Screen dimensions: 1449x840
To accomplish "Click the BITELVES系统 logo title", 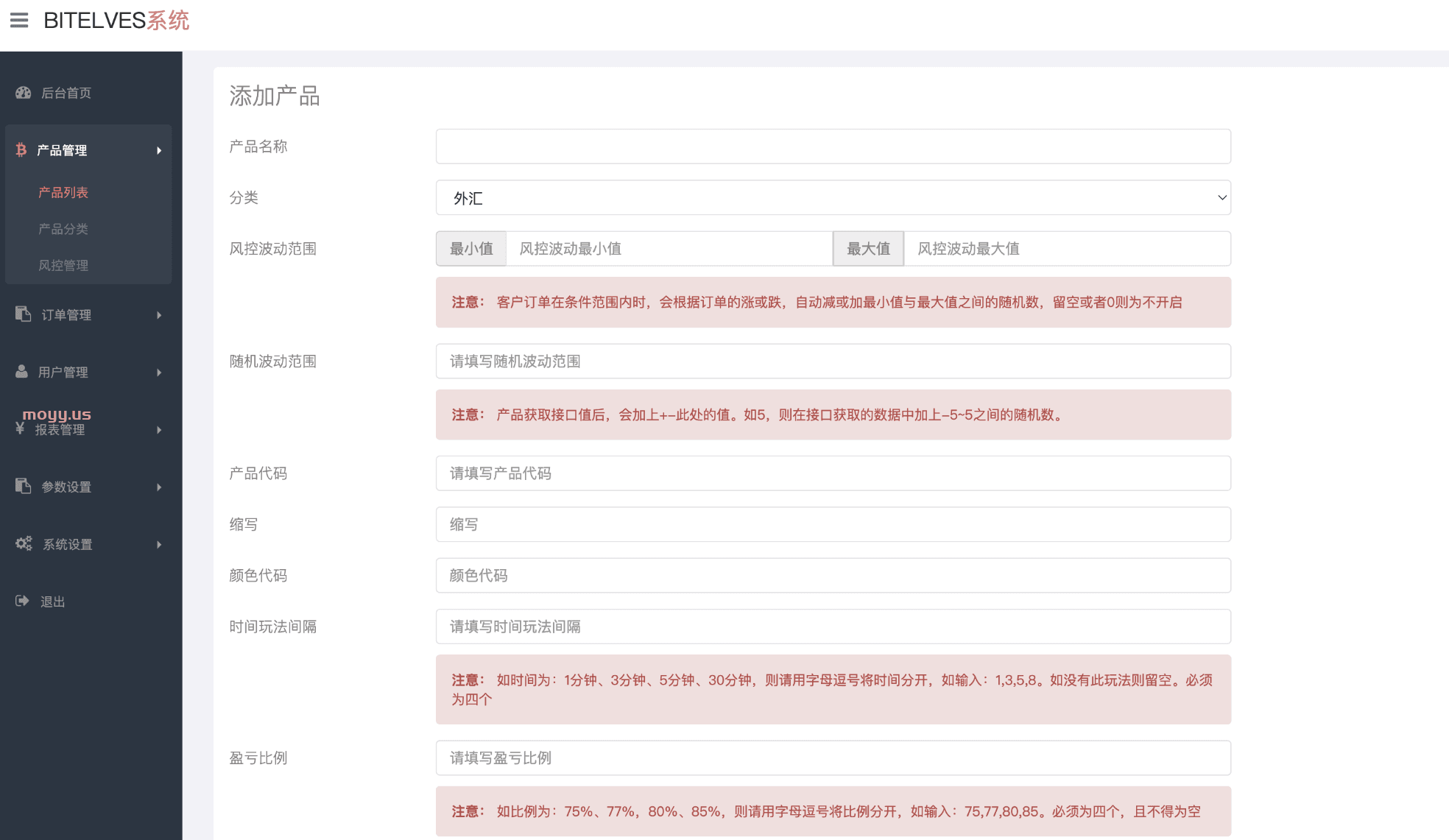I will 116,21.
